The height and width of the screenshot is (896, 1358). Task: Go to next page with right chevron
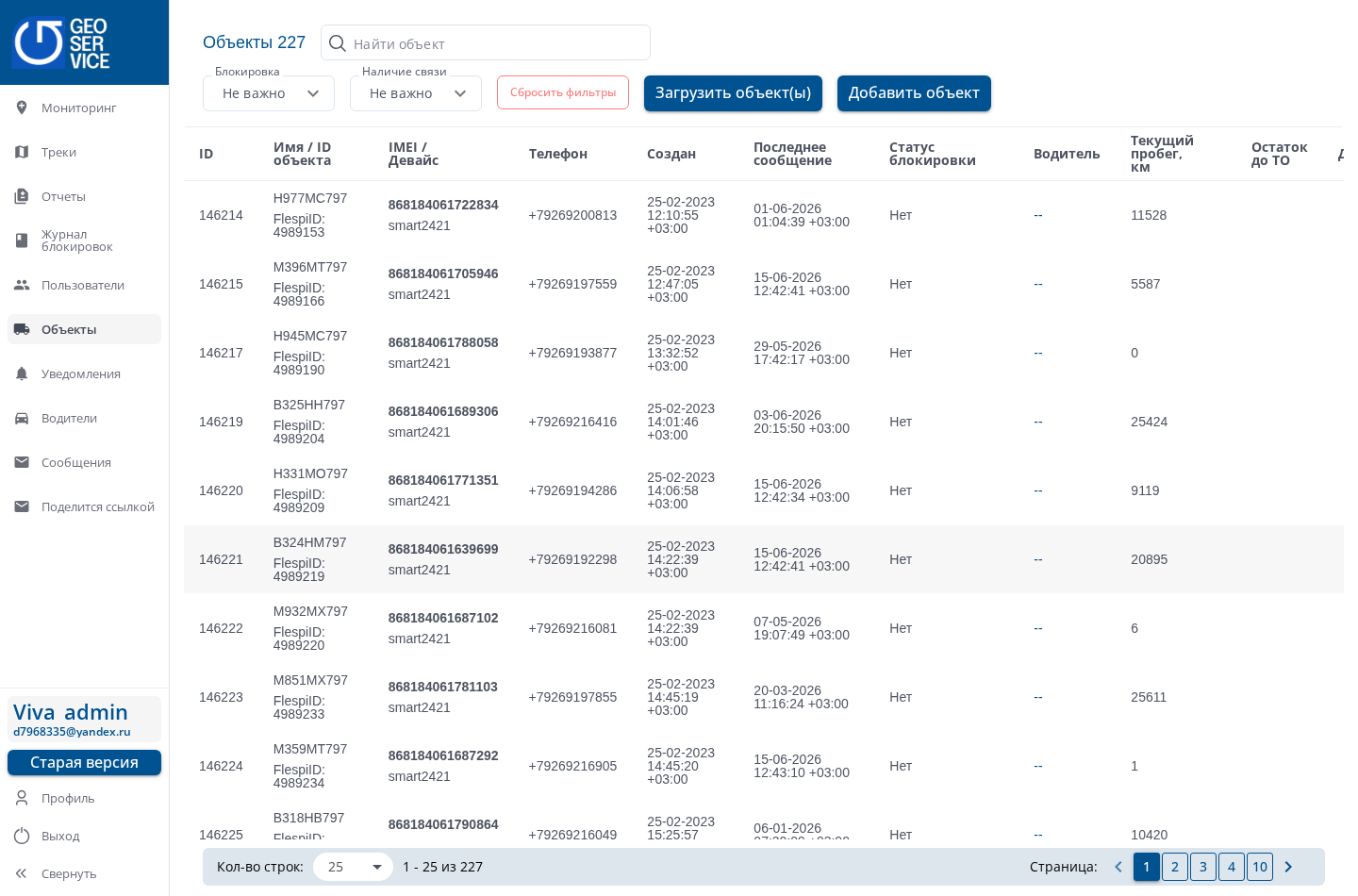pos(1288,867)
